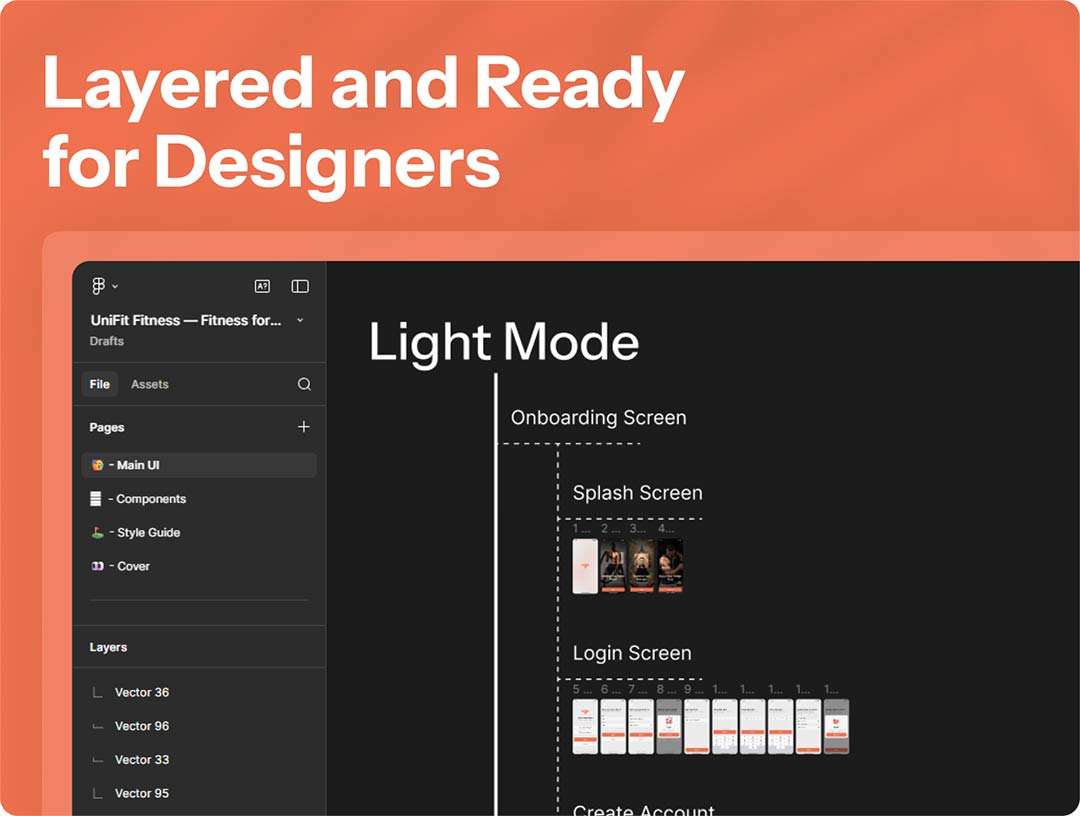Add a new page with plus icon
The image size is (1080, 816).
coord(304,427)
